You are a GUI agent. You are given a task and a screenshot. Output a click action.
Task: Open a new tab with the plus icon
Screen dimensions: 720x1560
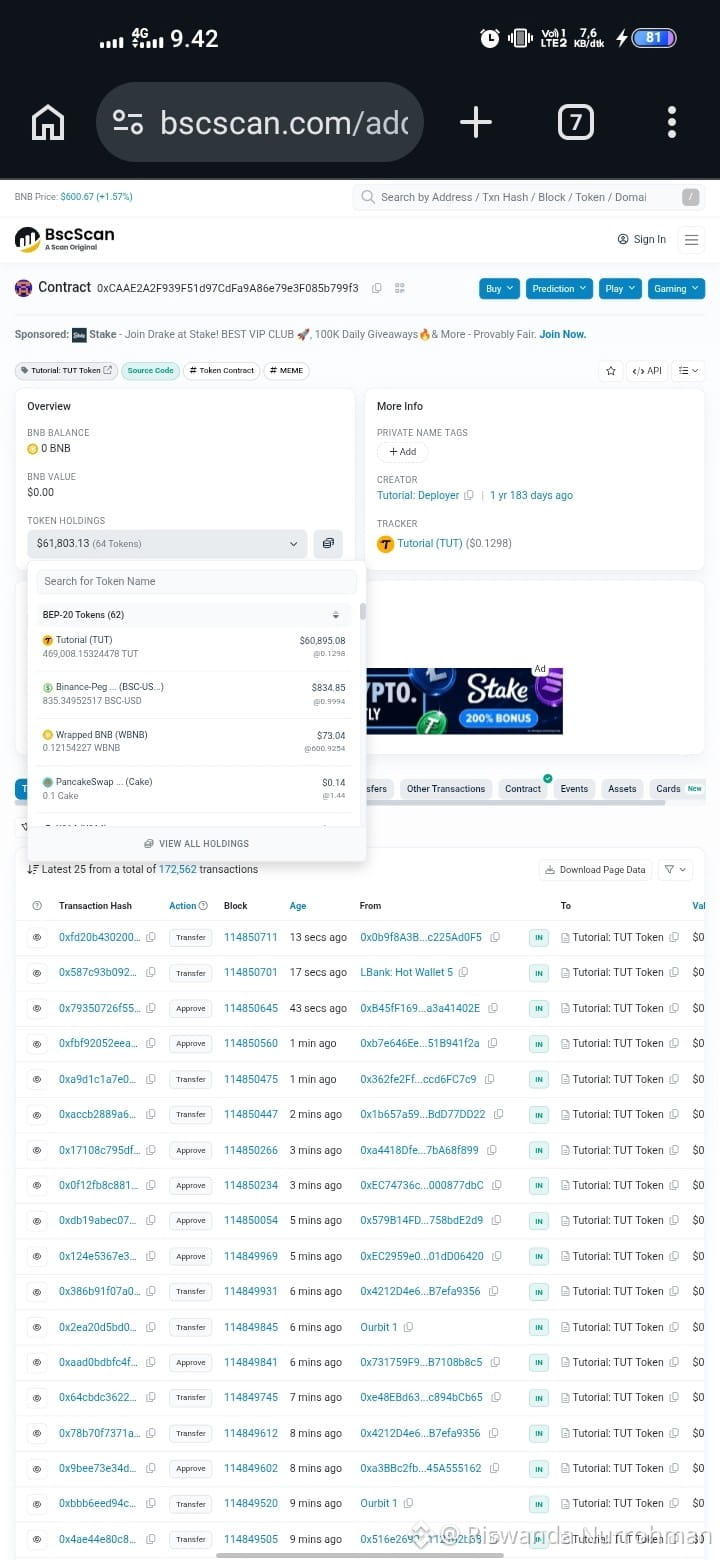coord(475,122)
